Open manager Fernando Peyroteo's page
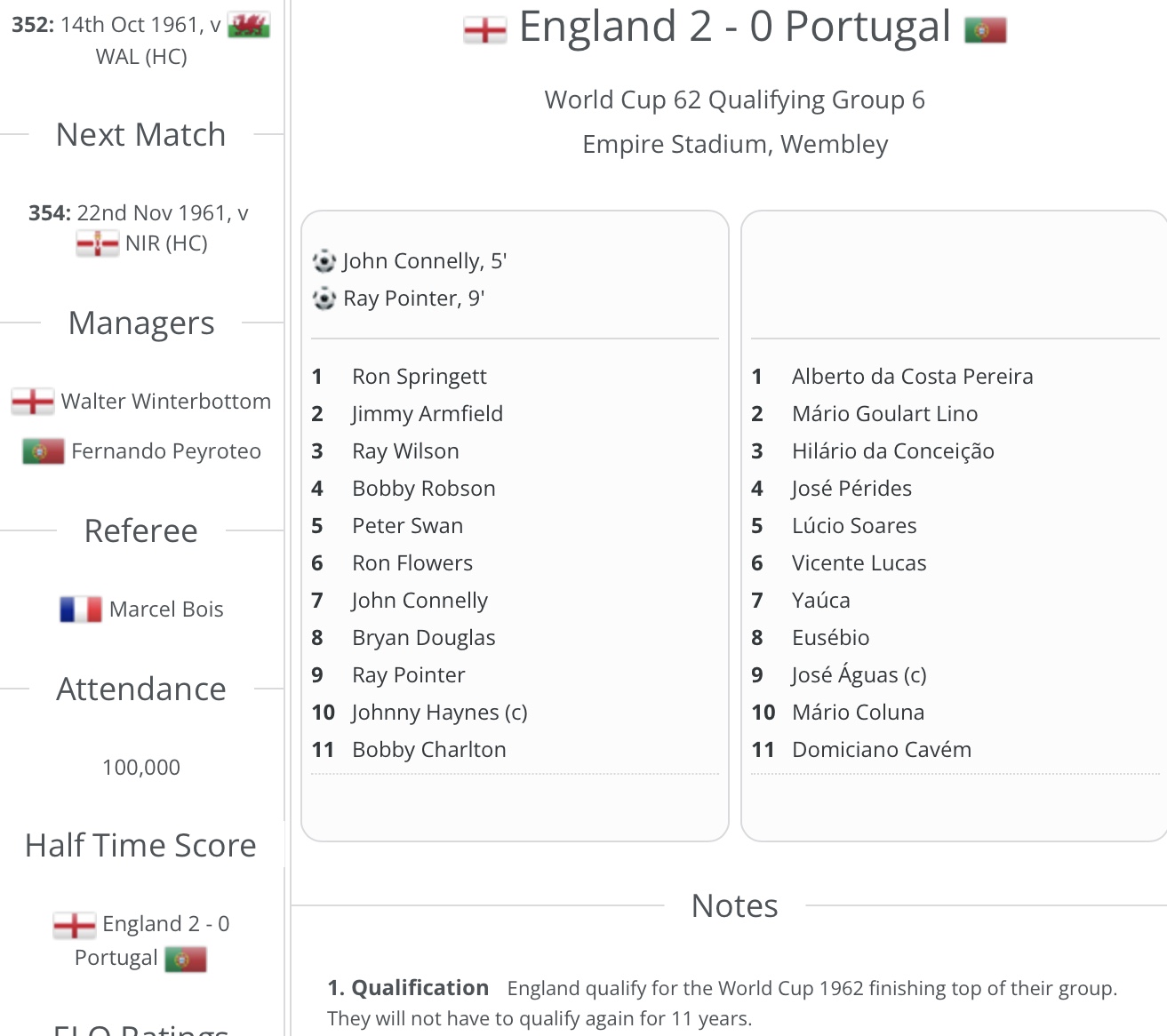Screen dimensions: 1167x1036 click(x=166, y=451)
